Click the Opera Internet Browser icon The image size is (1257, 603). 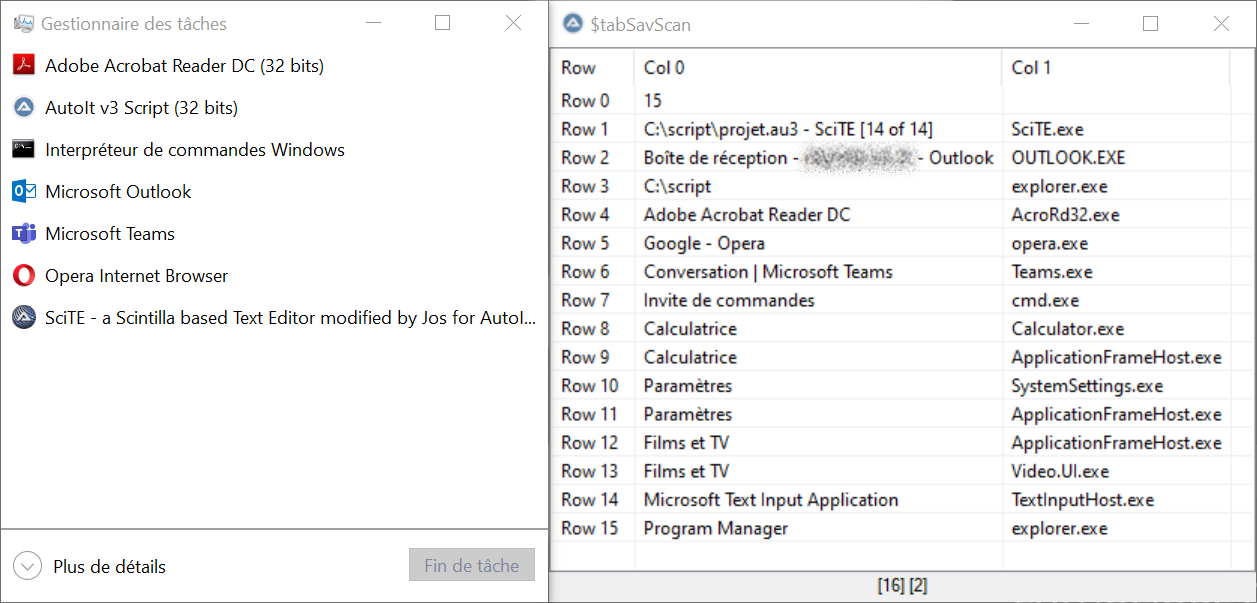pyautogui.click(x=24, y=276)
